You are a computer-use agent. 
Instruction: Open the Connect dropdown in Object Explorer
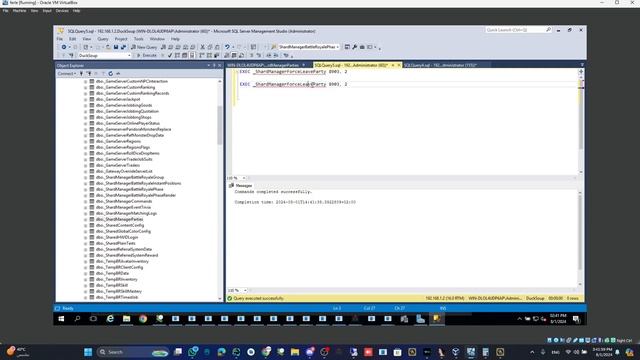[67, 73]
